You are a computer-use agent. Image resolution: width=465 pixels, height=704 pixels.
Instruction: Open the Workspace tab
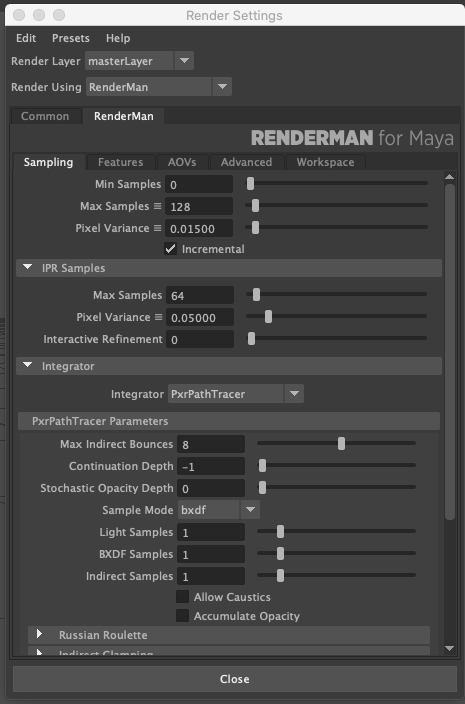point(325,162)
